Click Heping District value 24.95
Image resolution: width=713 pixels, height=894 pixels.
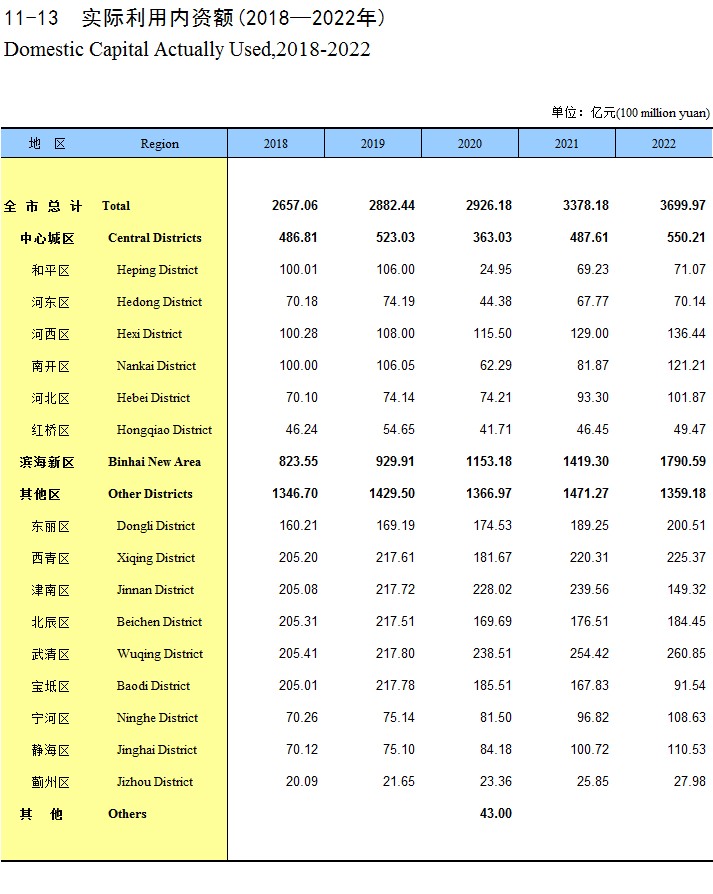point(496,269)
